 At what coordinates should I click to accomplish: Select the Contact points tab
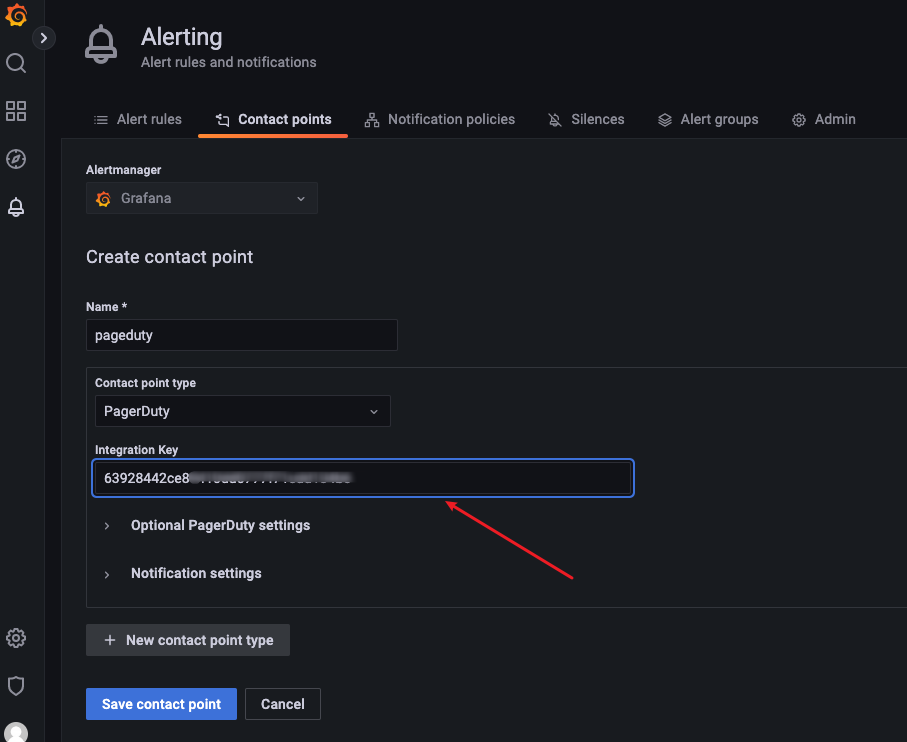point(273,120)
